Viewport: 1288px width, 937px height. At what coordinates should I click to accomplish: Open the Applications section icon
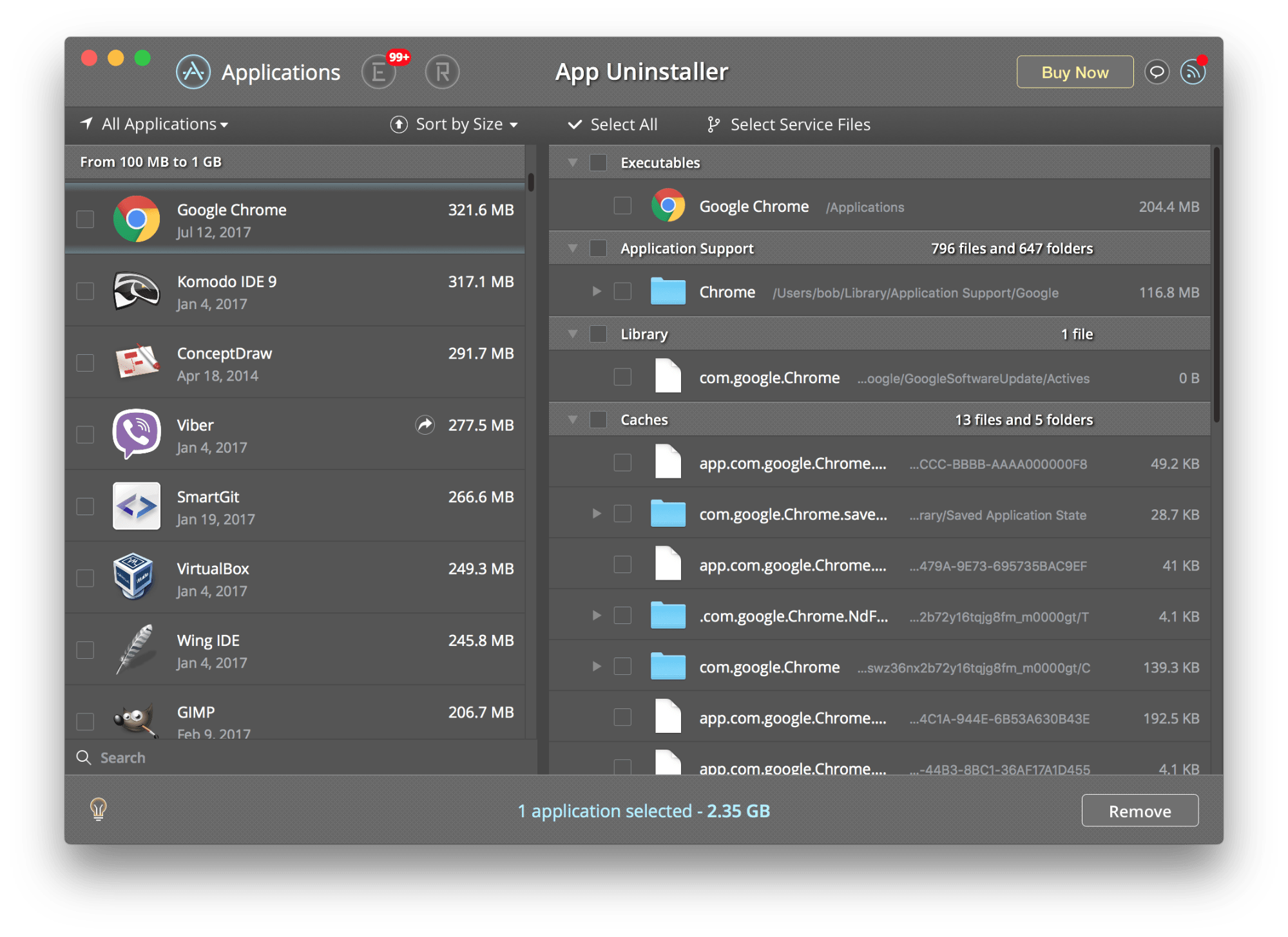tap(193, 71)
